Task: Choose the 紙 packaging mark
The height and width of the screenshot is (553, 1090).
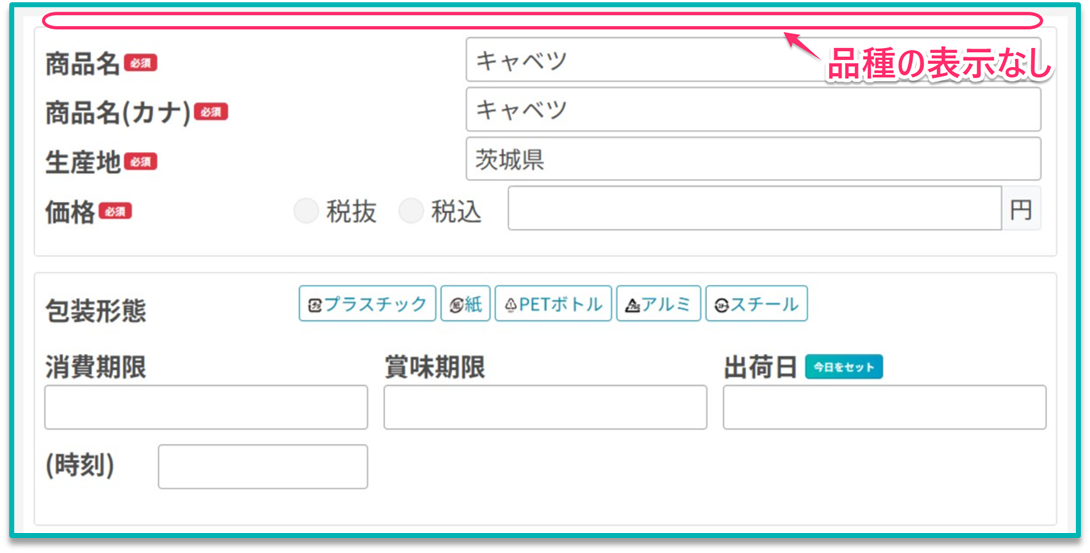Action: (466, 304)
